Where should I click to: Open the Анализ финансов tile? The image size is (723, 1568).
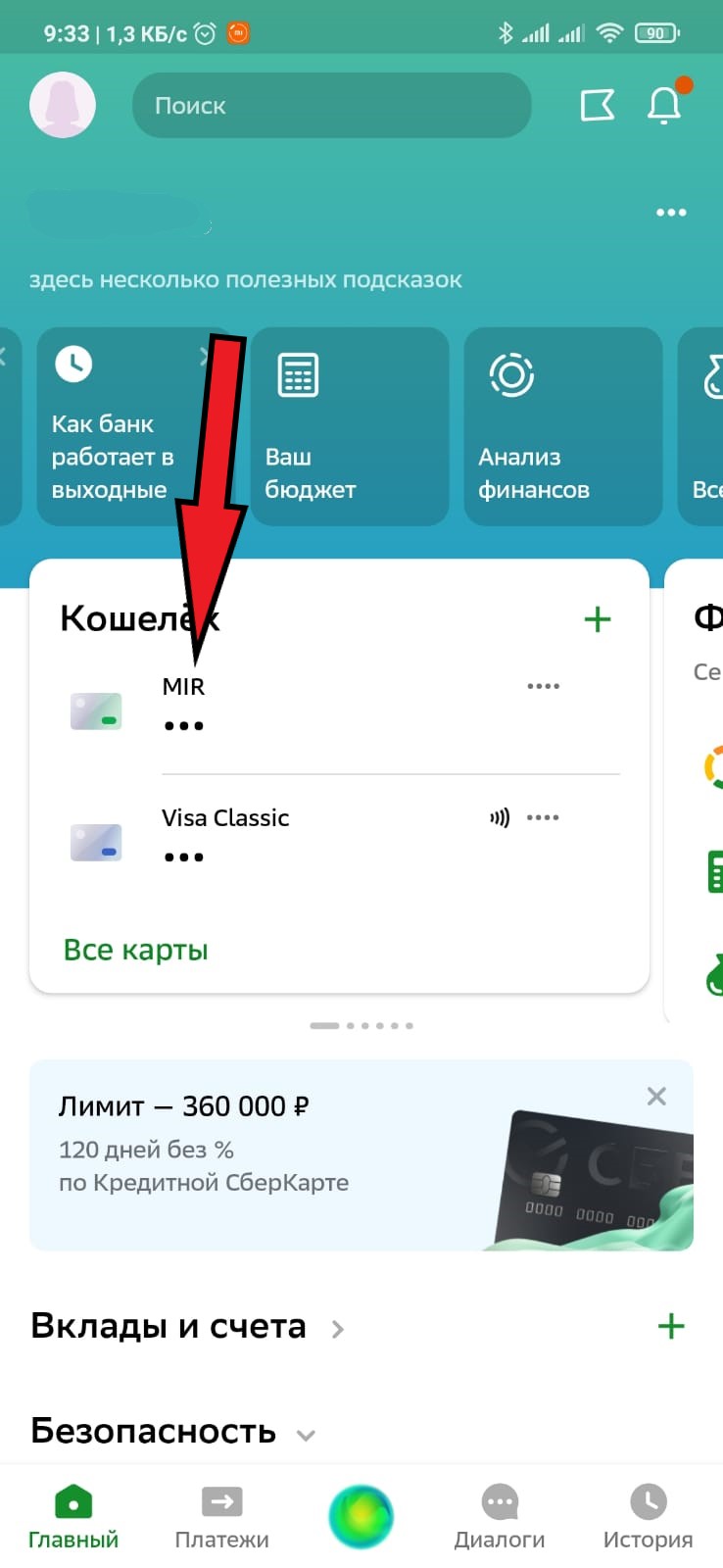pyautogui.click(x=563, y=426)
